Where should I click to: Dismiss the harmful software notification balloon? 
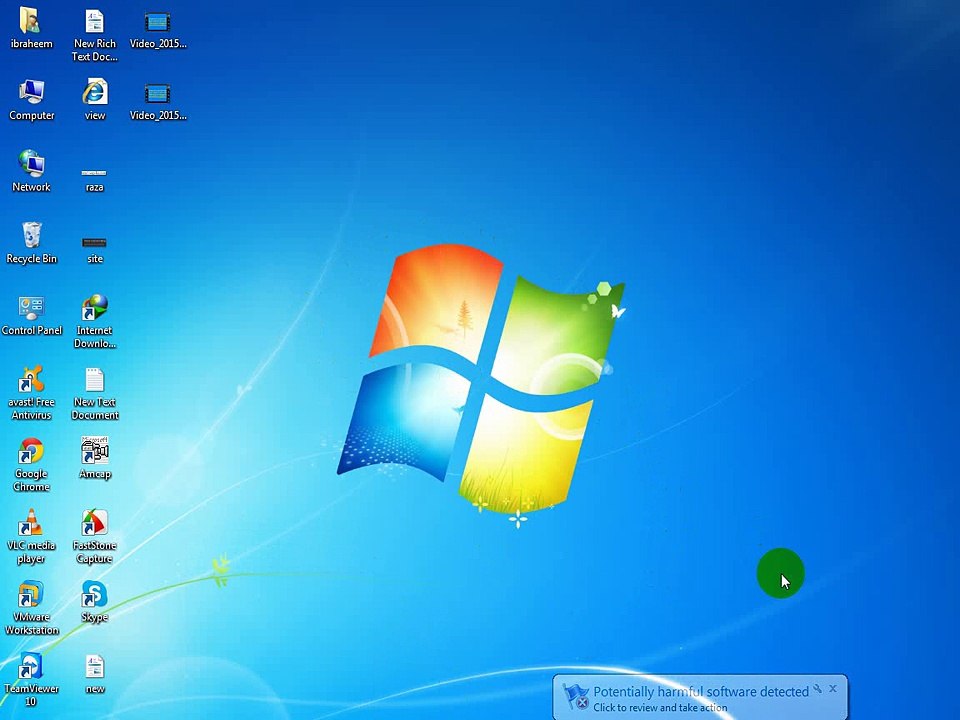click(x=833, y=689)
